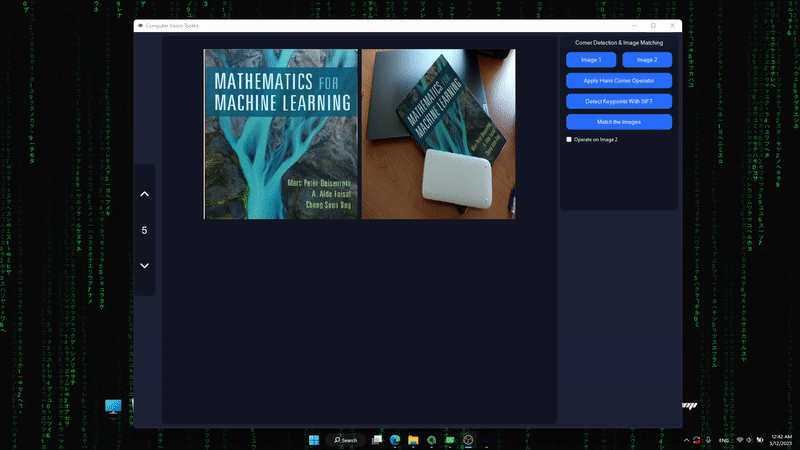Click the microphone tray icon

click(708, 440)
